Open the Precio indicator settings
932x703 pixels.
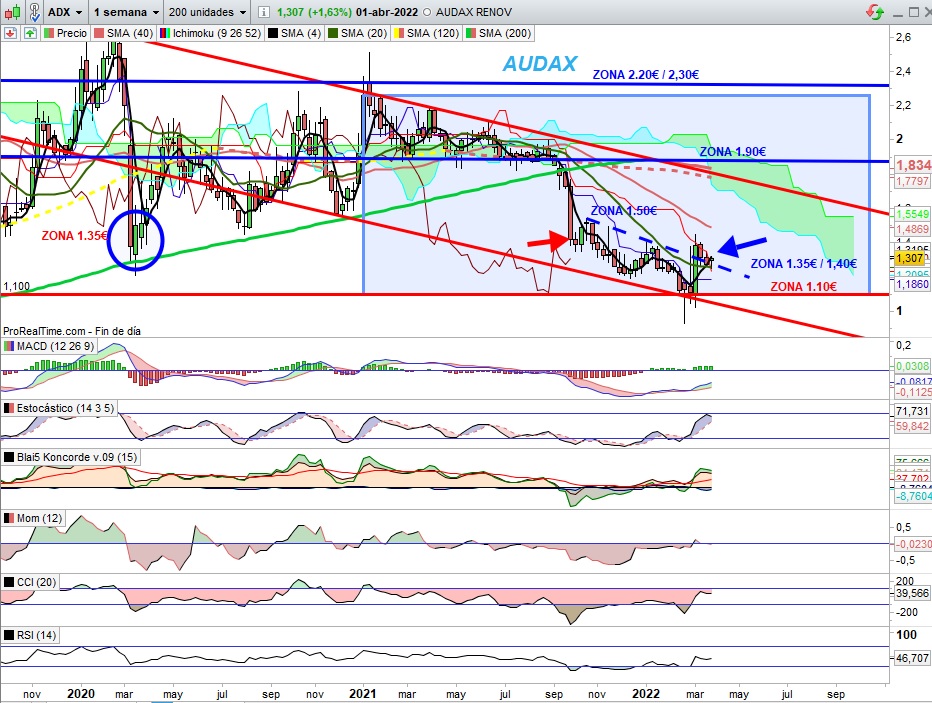(65, 33)
